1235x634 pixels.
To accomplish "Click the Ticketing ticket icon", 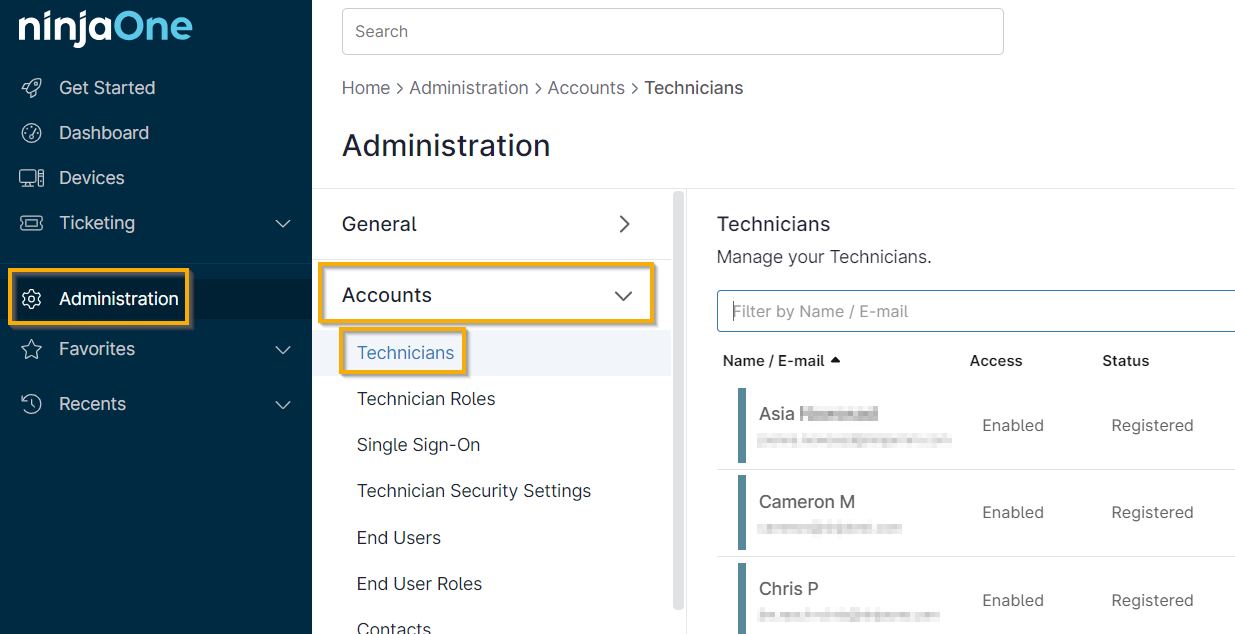I will coord(32,223).
